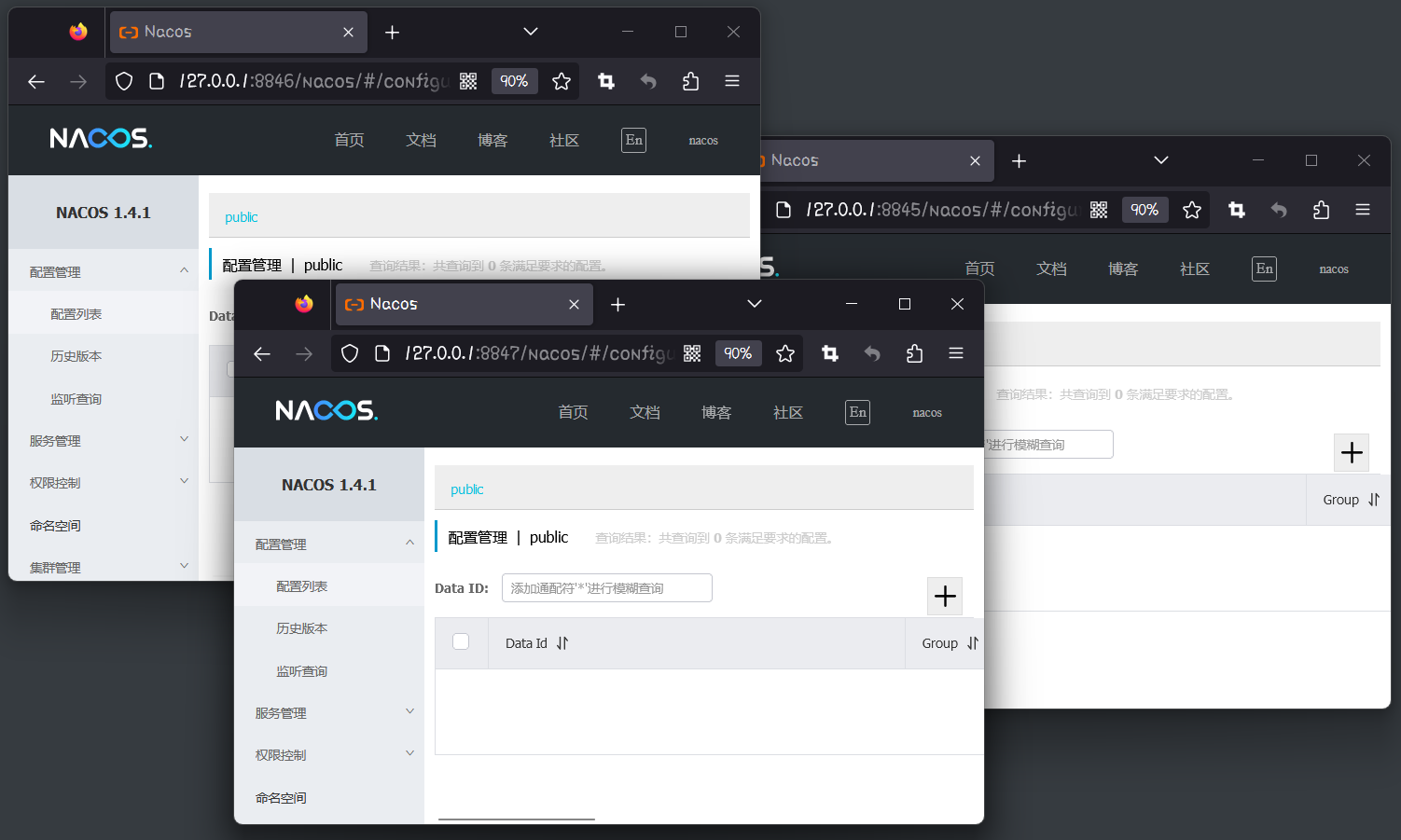
Task: Switch language with En button in the 8845 window
Action: [1264, 269]
